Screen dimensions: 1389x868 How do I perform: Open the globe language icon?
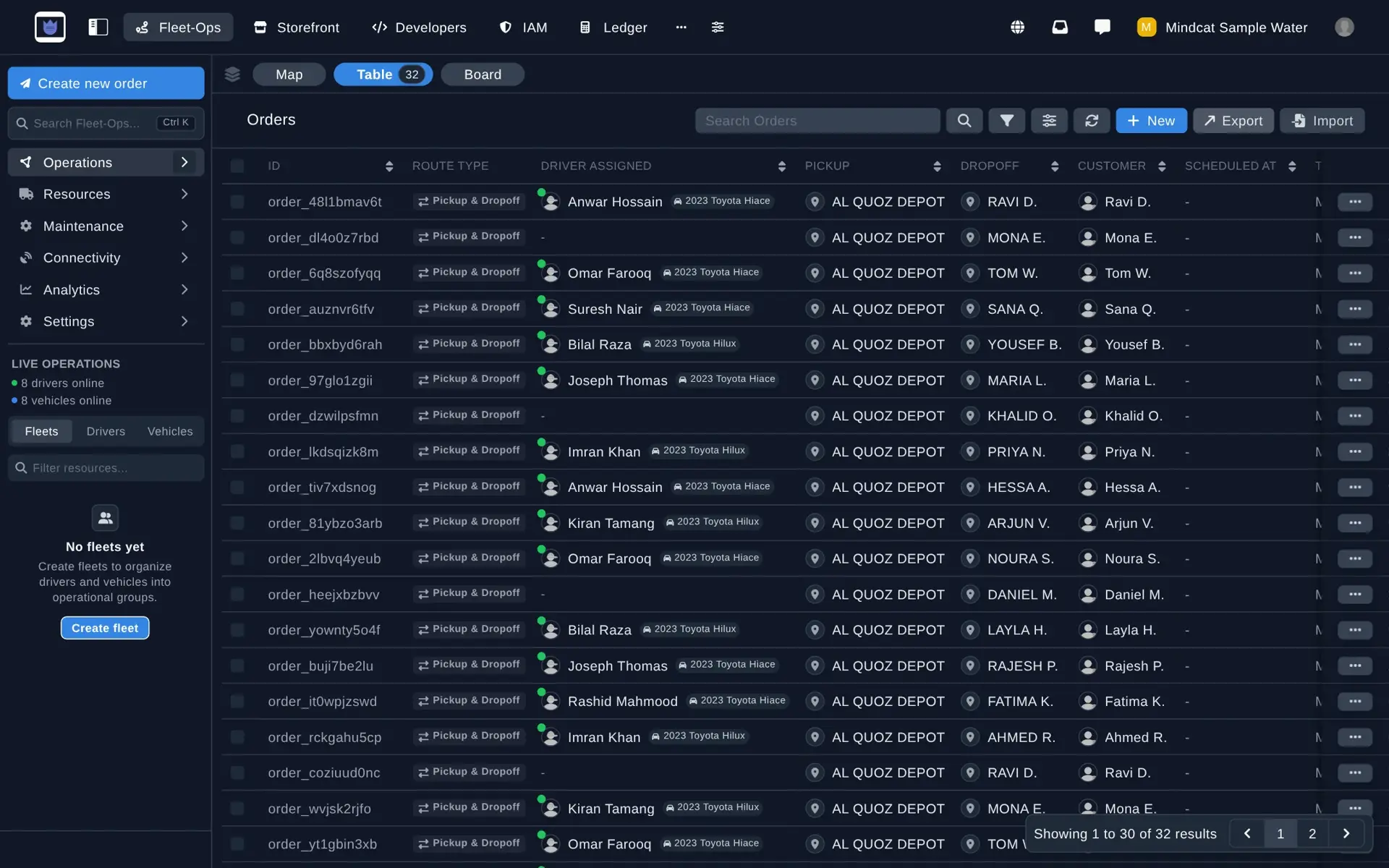pos(1017,27)
